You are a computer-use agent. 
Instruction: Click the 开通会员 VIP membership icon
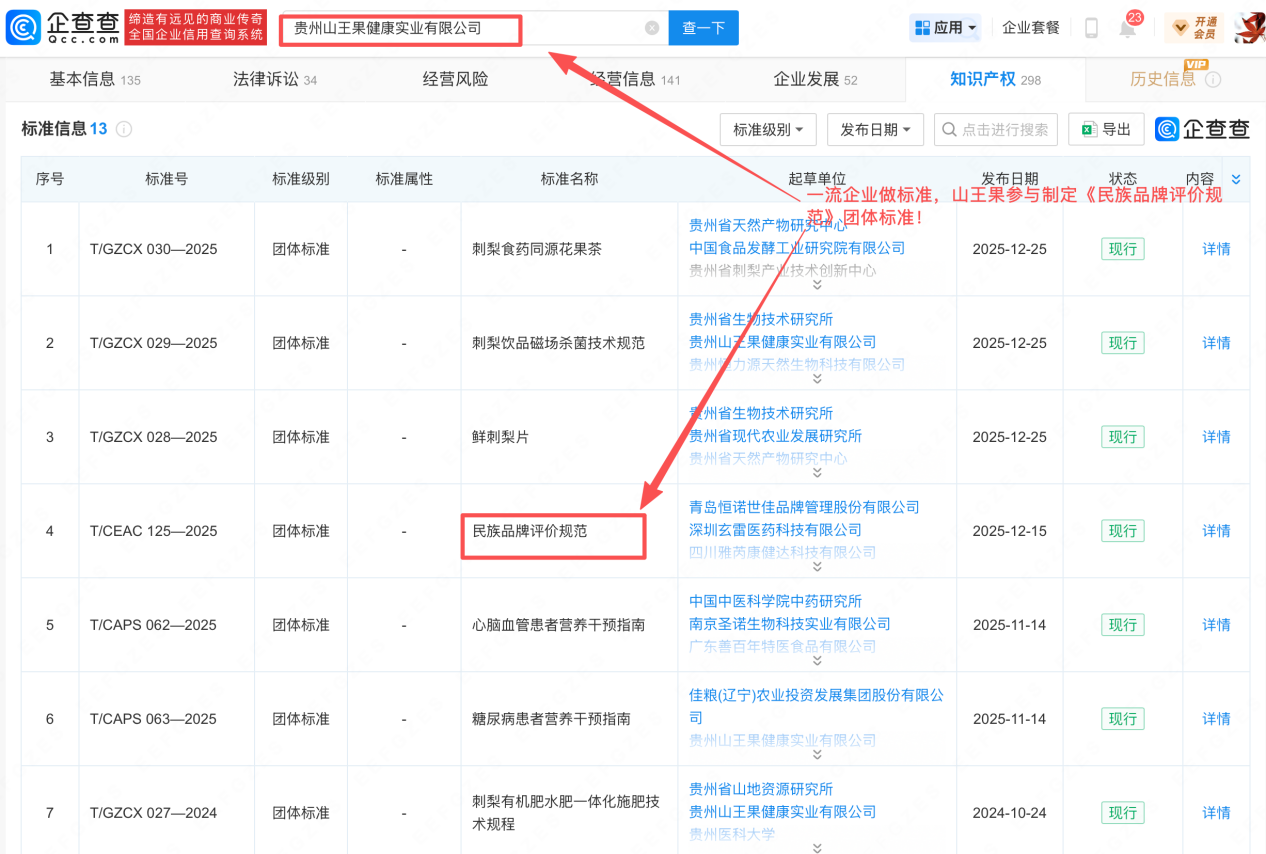(1194, 28)
